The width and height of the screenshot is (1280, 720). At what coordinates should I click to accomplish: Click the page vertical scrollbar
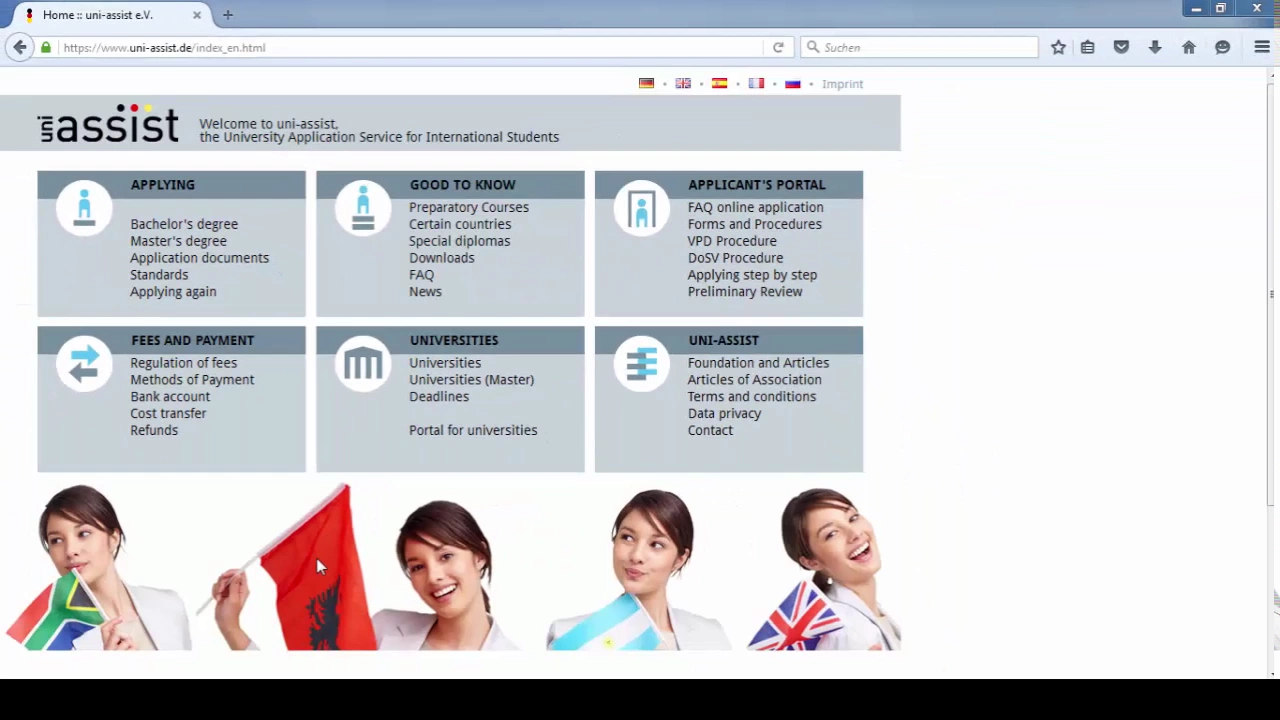tap(1272, 295)
